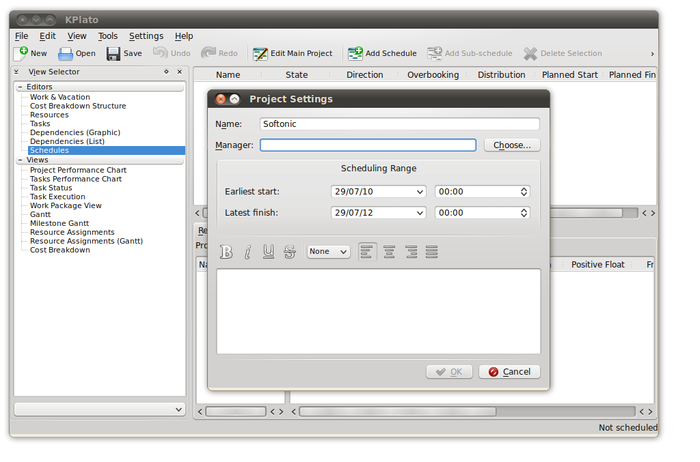The width and height of the screenshot is (700, 462).
Task: Open the Settings menu
Action: [x=146, y=36]
